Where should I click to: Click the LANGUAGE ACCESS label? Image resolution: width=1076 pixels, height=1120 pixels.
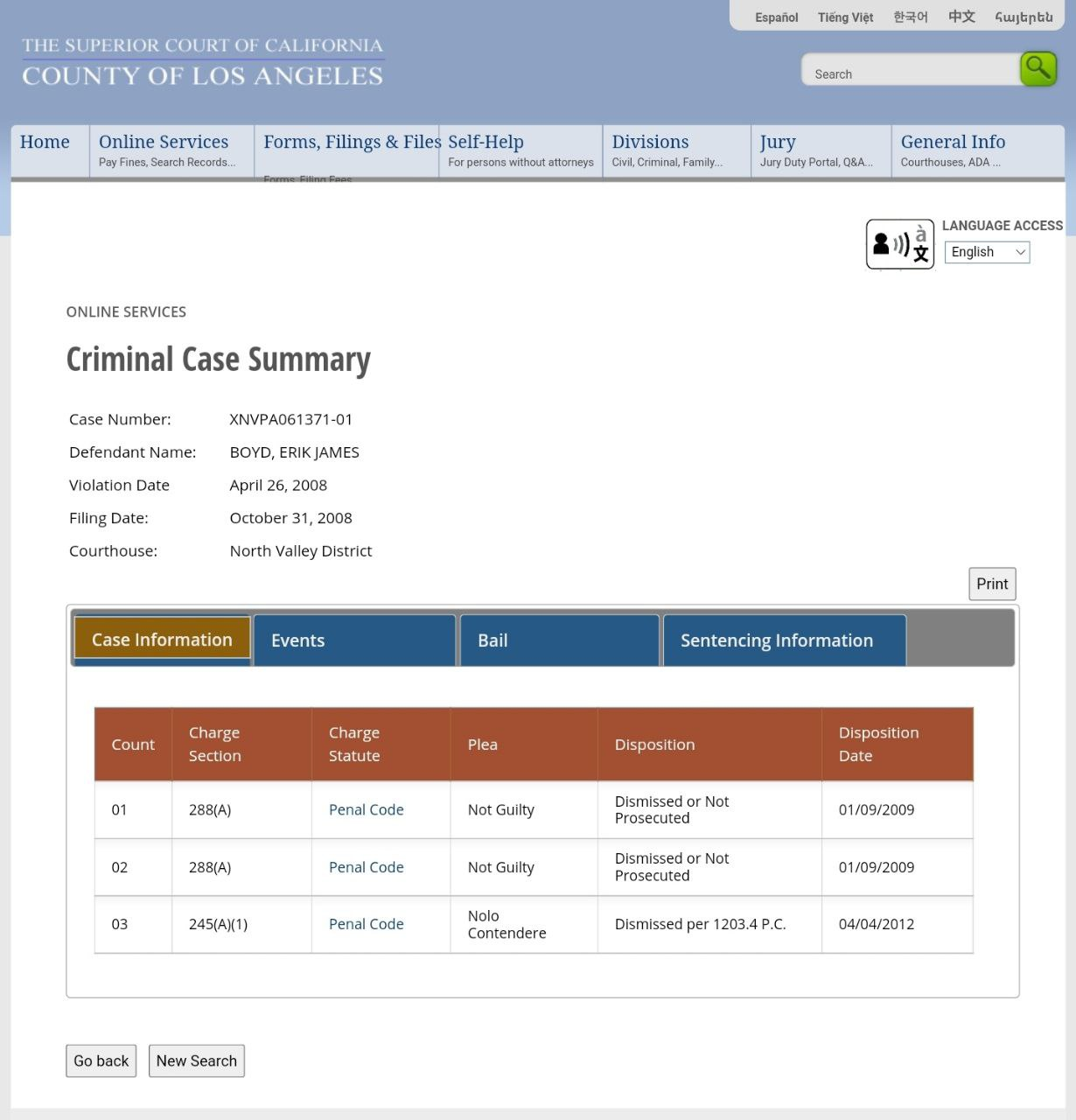(1003, 226)
